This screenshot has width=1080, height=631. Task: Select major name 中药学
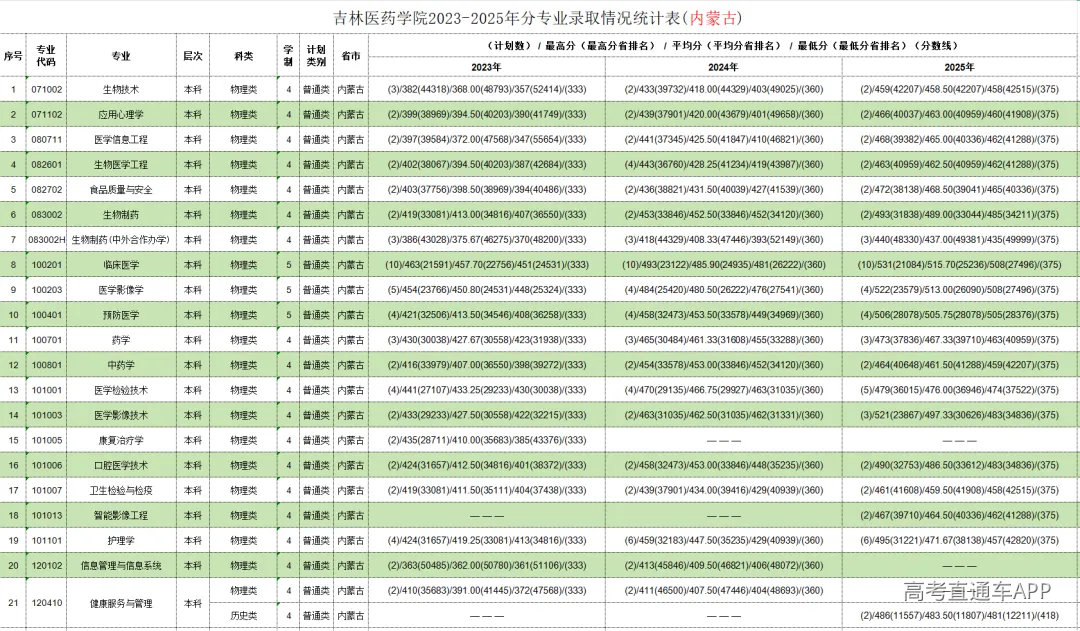[x=121, y=365]
